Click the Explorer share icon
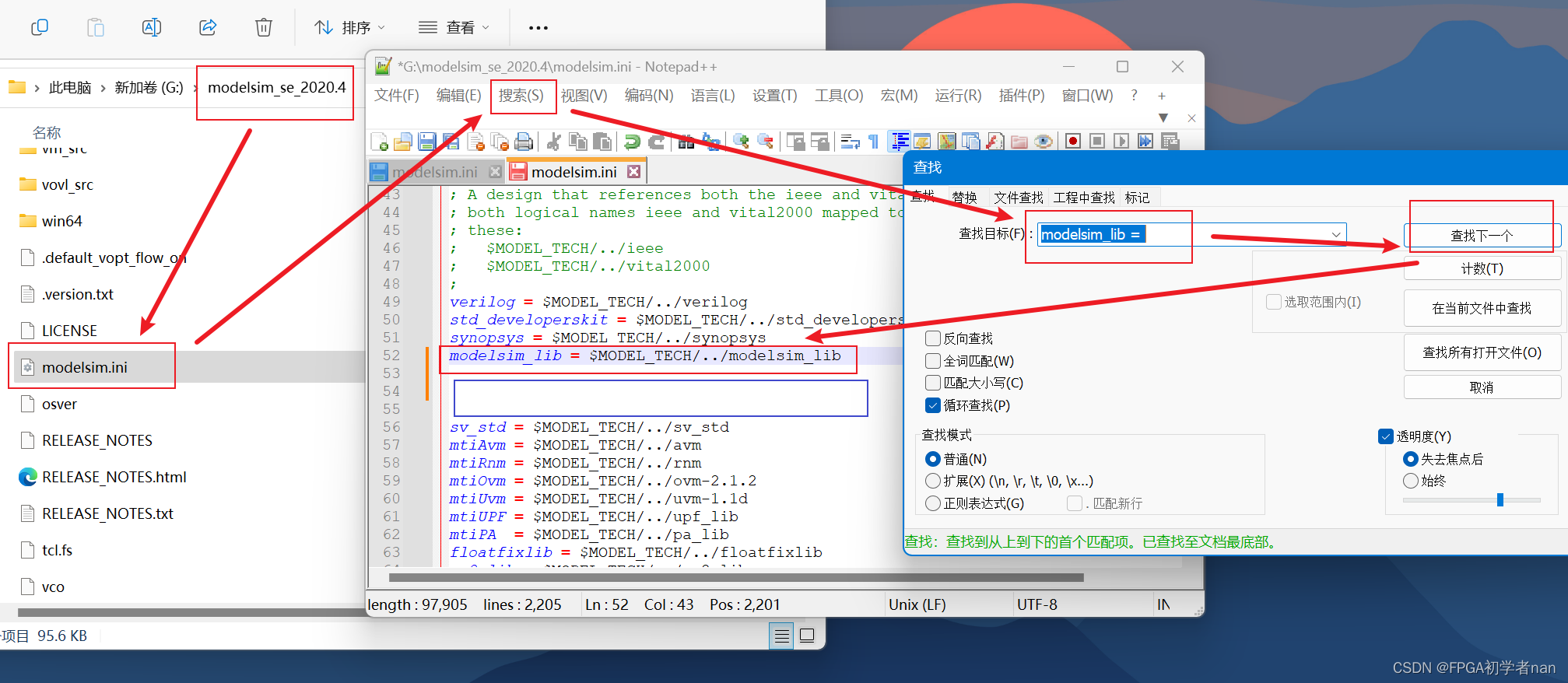The height and width of the screenshot is (683, 1568). coord(208,27)
